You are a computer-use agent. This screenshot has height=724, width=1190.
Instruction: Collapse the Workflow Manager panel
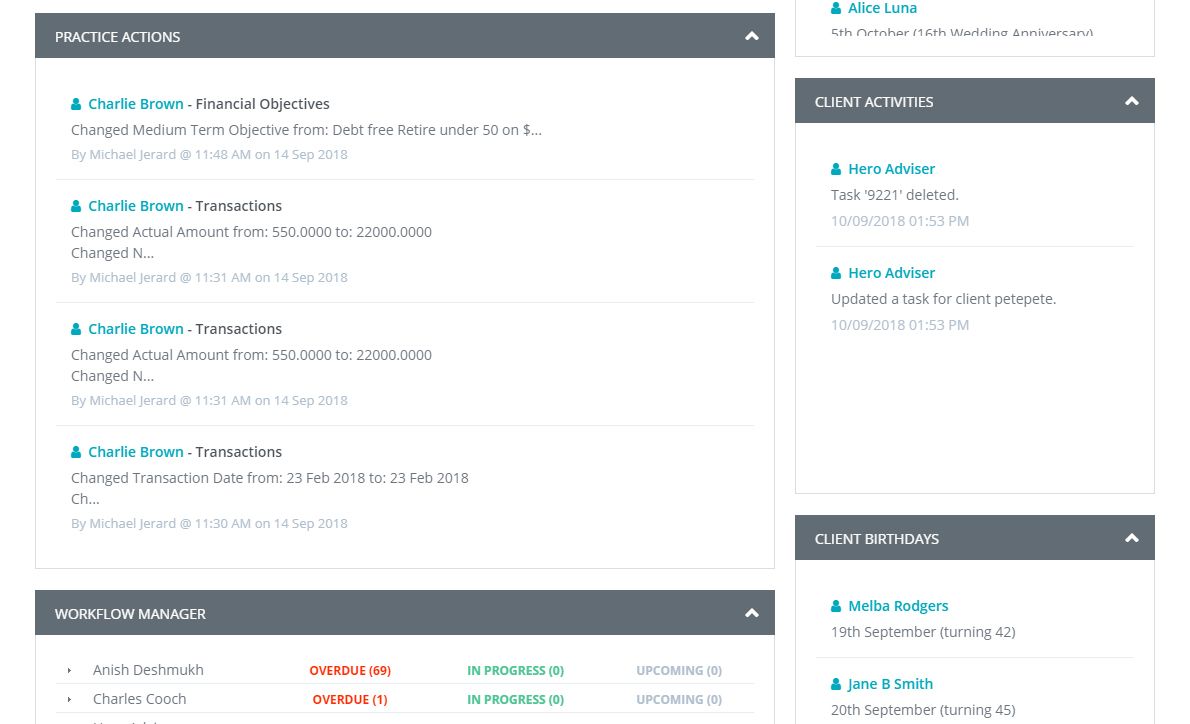pos(752,613)
